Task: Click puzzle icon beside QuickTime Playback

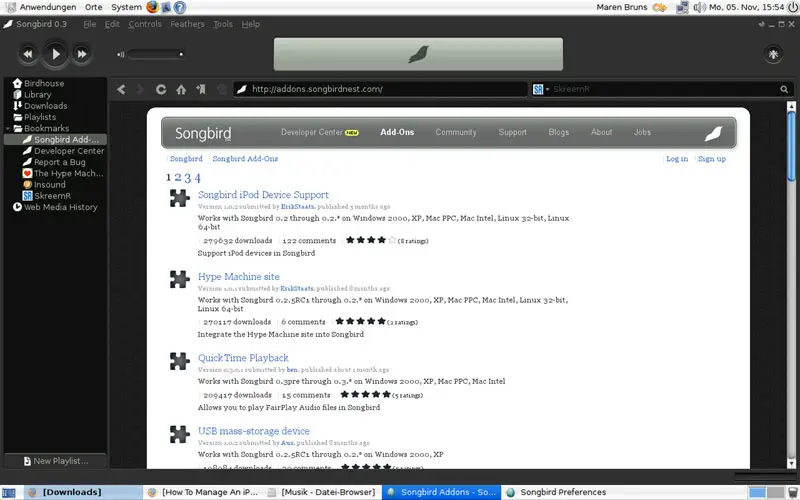Action: click(x=180, y=361)
